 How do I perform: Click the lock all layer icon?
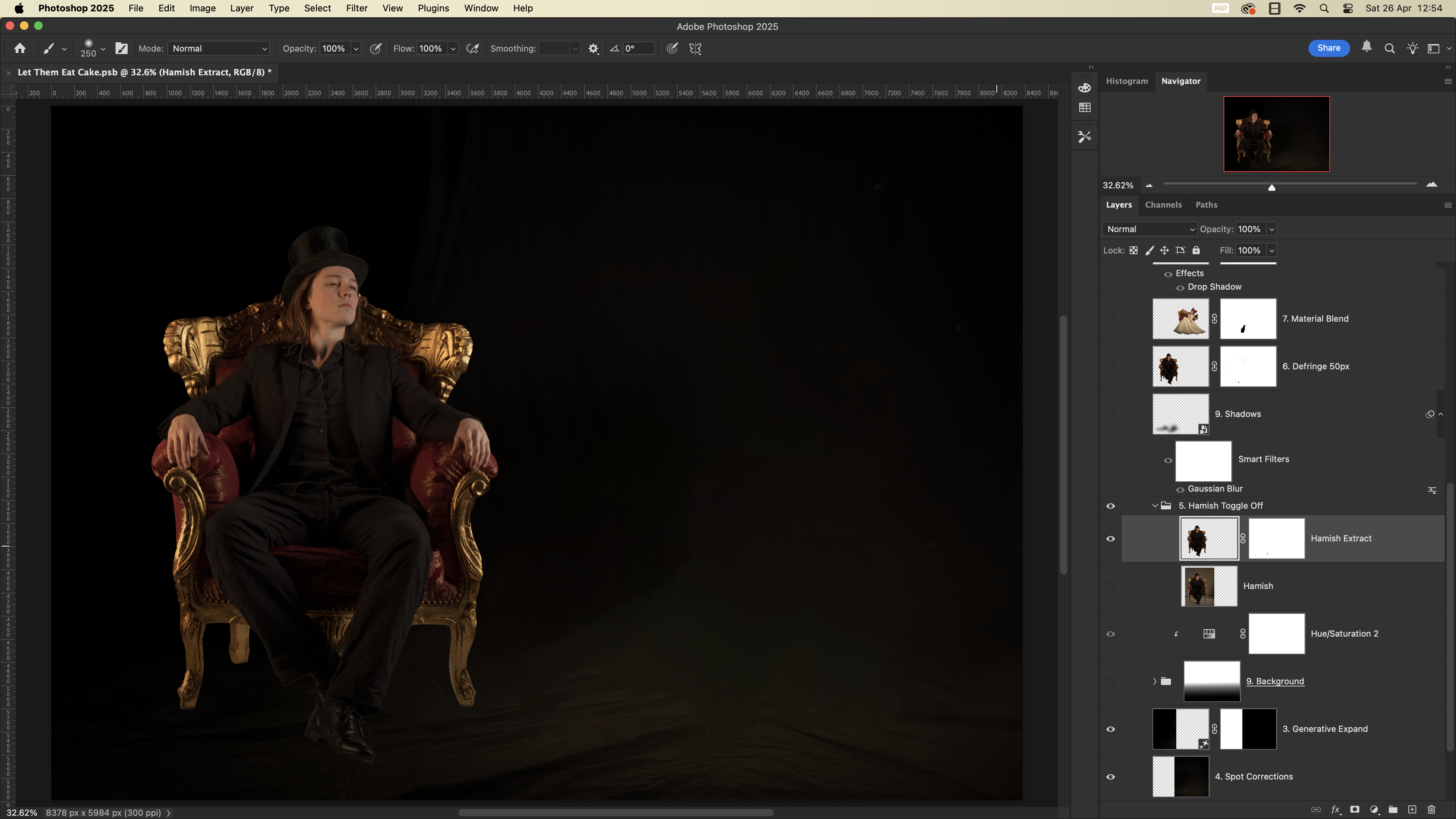click(1196, 250)
